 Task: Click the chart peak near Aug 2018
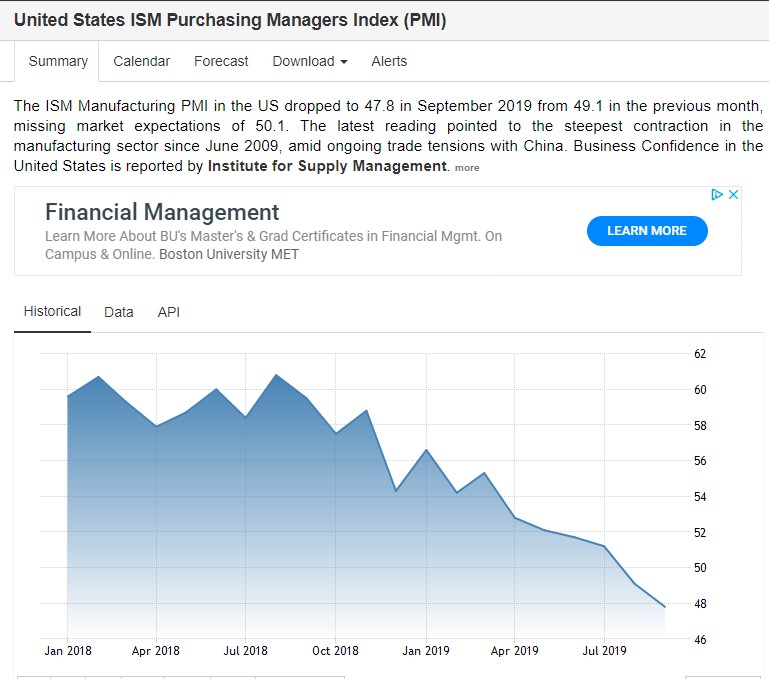coord(276,375)
